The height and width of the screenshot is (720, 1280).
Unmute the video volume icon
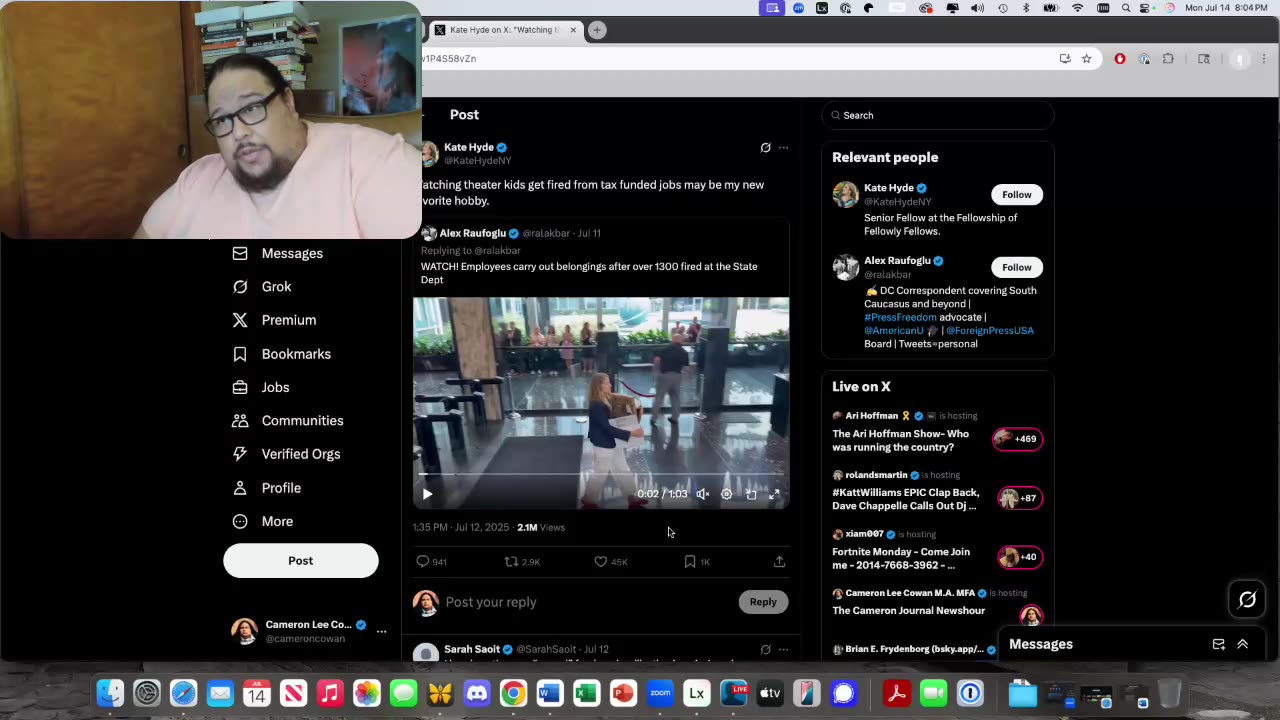click(703, 494)
